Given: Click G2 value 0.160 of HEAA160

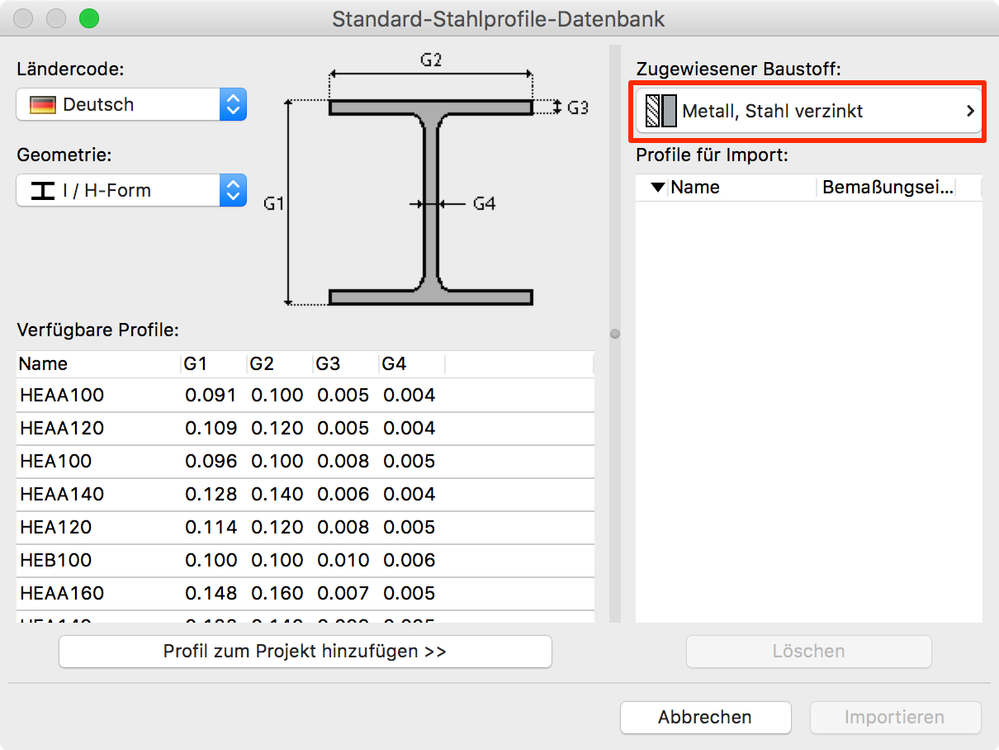Looking at the screenshot, I should [x=277, y=594].
